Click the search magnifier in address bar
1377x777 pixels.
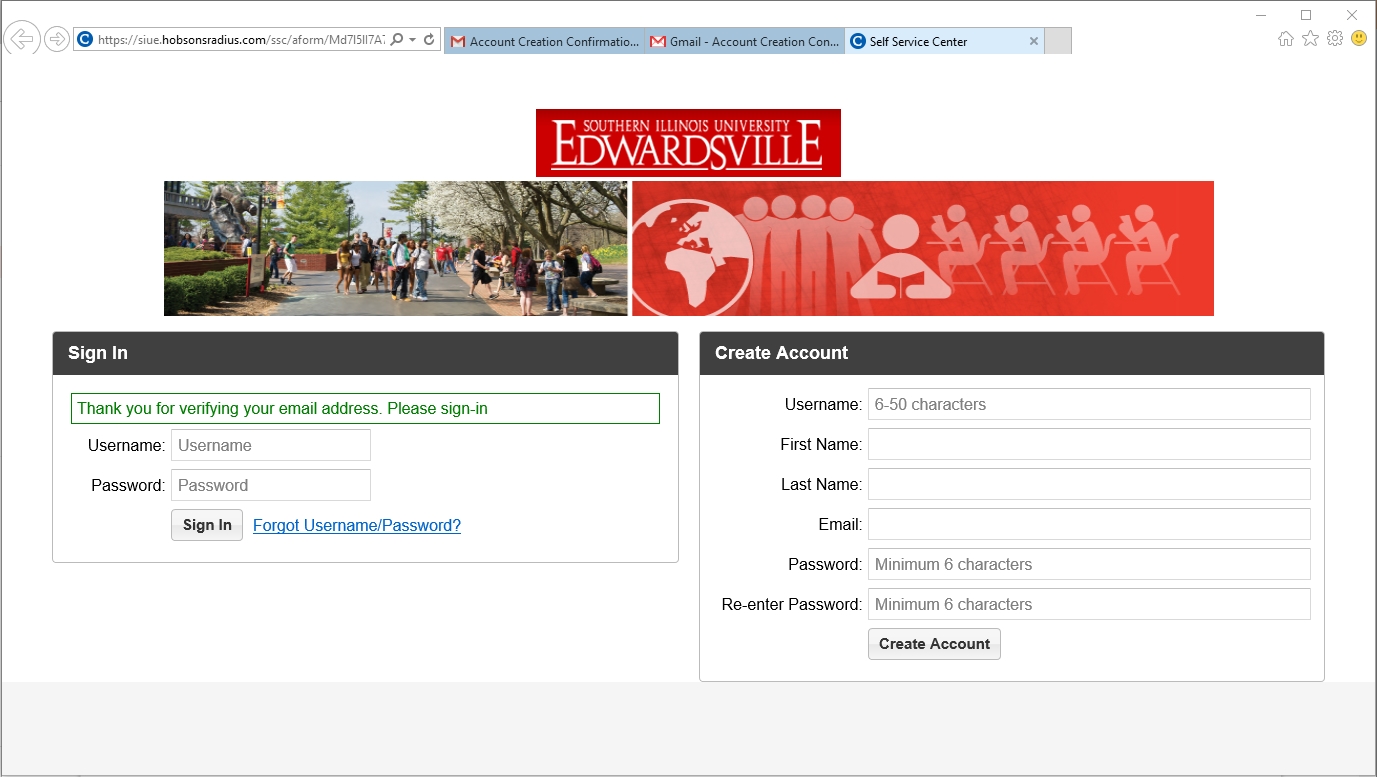click(397, 40)
